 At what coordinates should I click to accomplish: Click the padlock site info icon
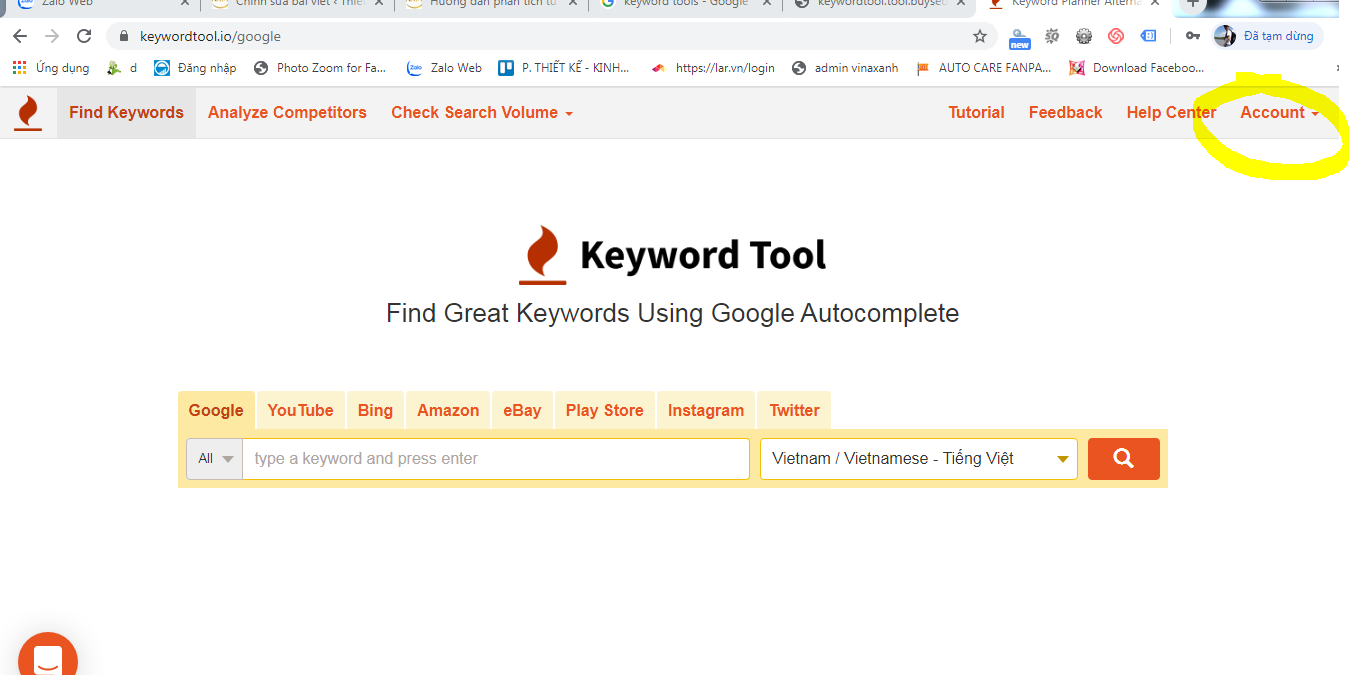click(124, 36)
